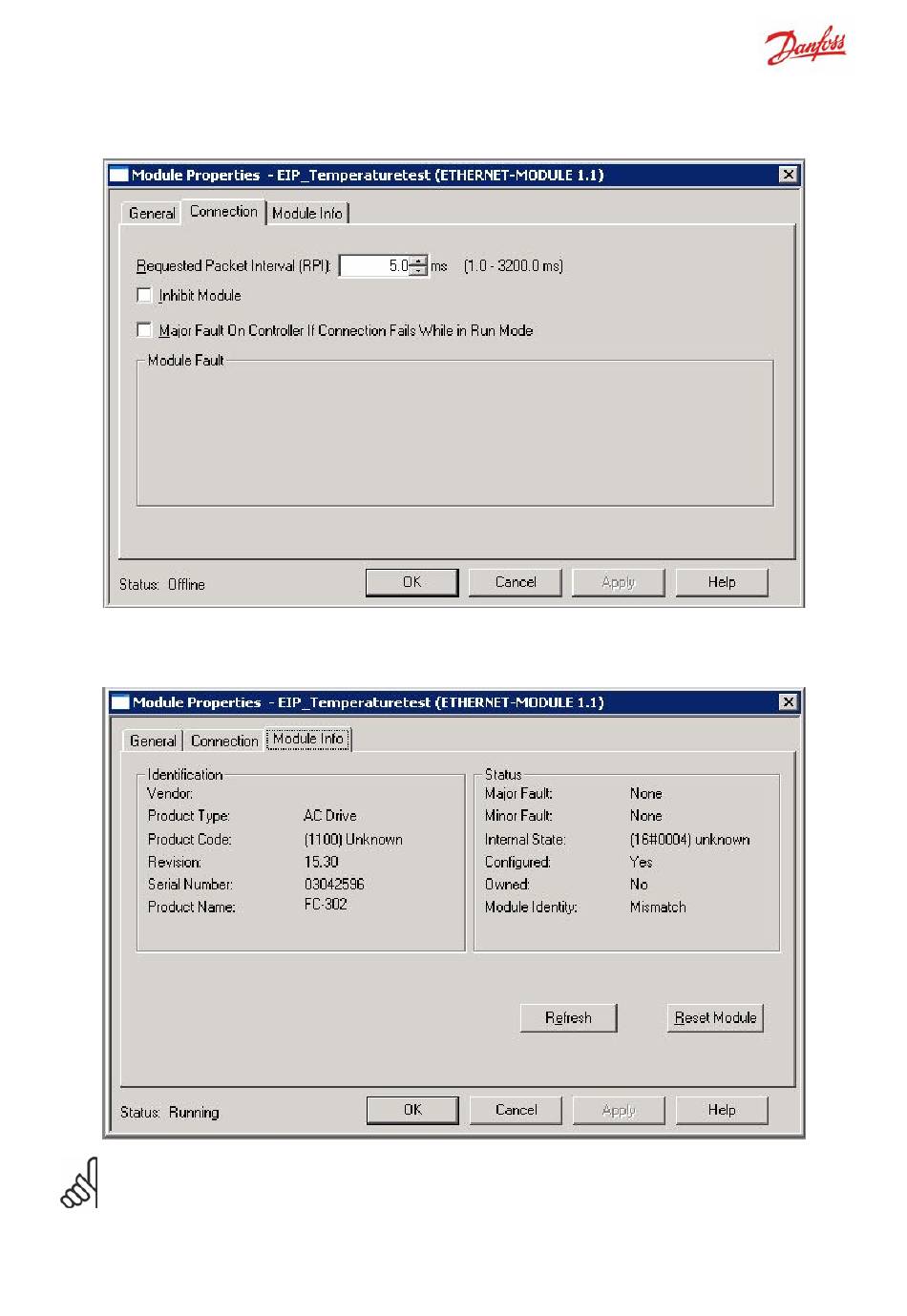Screen dimensions: 907x1316
Task: Click Module Info tab in lower dialog
Action: [x=308, y=739]
